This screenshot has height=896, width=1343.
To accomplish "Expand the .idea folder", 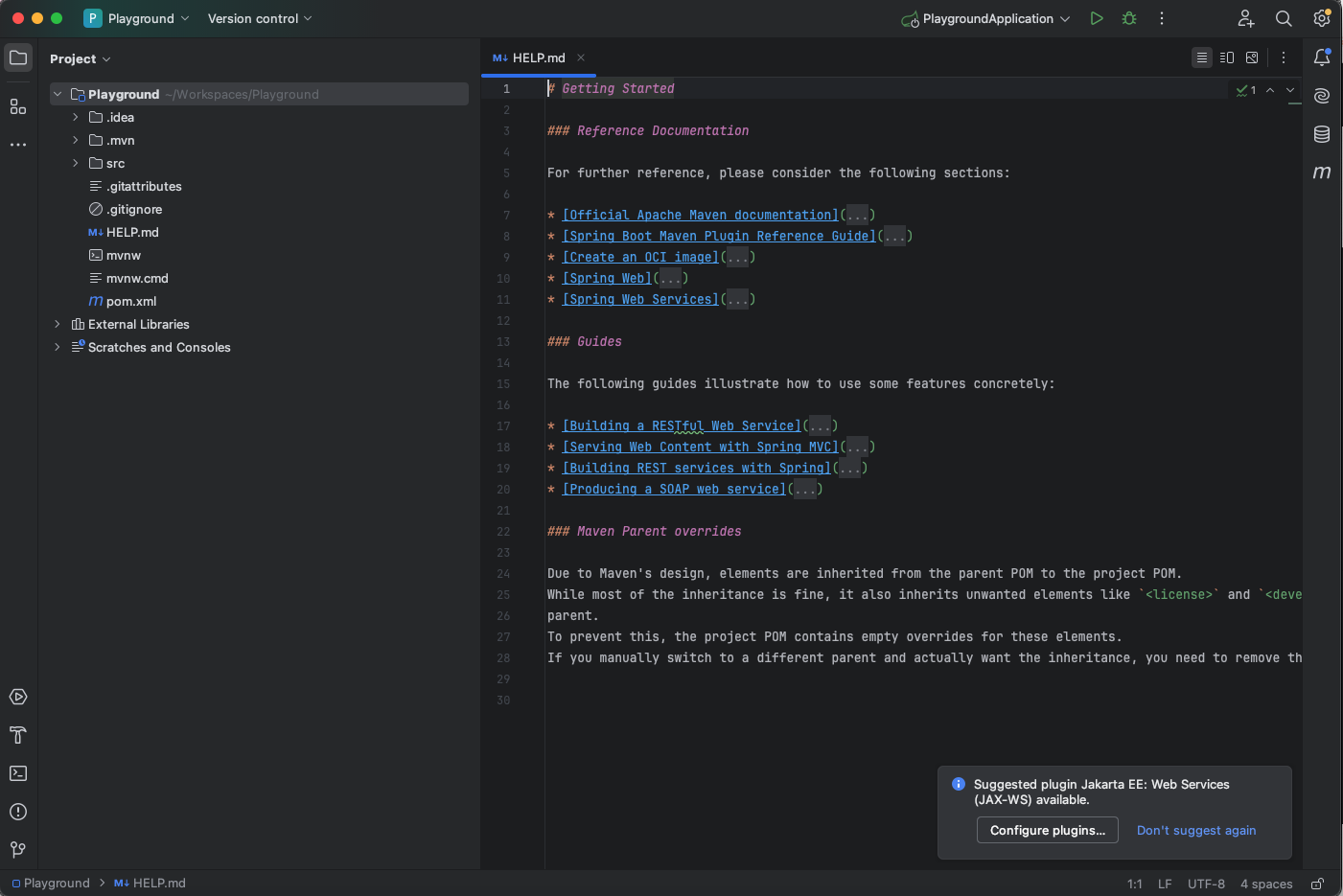I will tap(76, 117).
